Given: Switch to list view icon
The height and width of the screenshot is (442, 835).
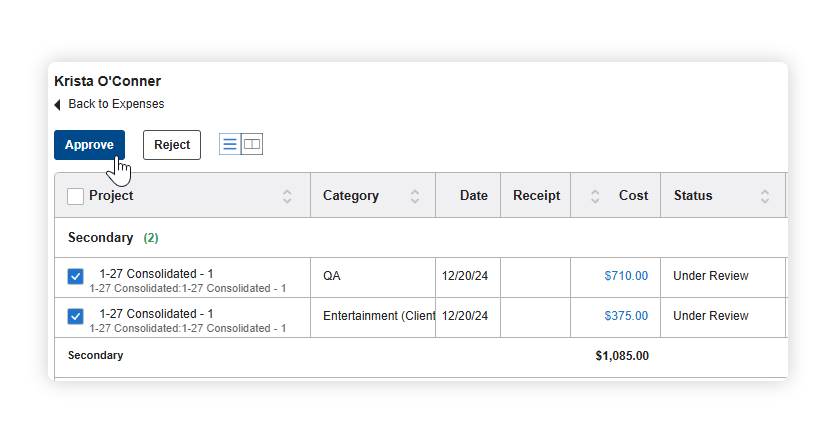Looking at the screenshot, I should 230,144.
